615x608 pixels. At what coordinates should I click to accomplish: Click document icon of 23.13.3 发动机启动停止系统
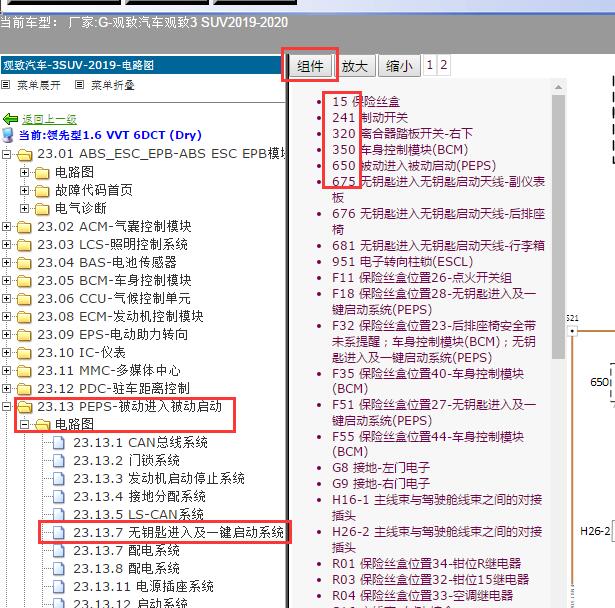[x=58, y=479]
